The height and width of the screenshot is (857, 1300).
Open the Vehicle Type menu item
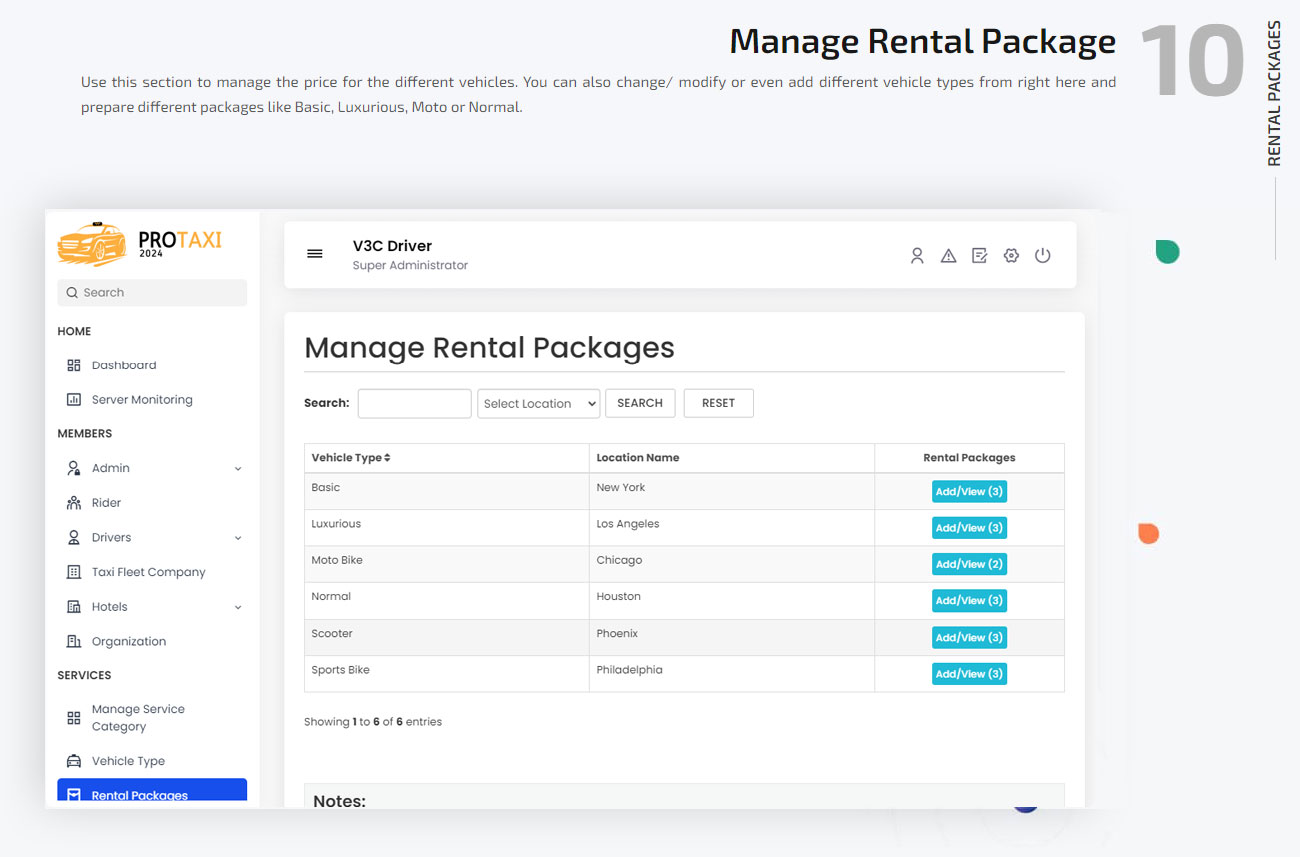128,761
